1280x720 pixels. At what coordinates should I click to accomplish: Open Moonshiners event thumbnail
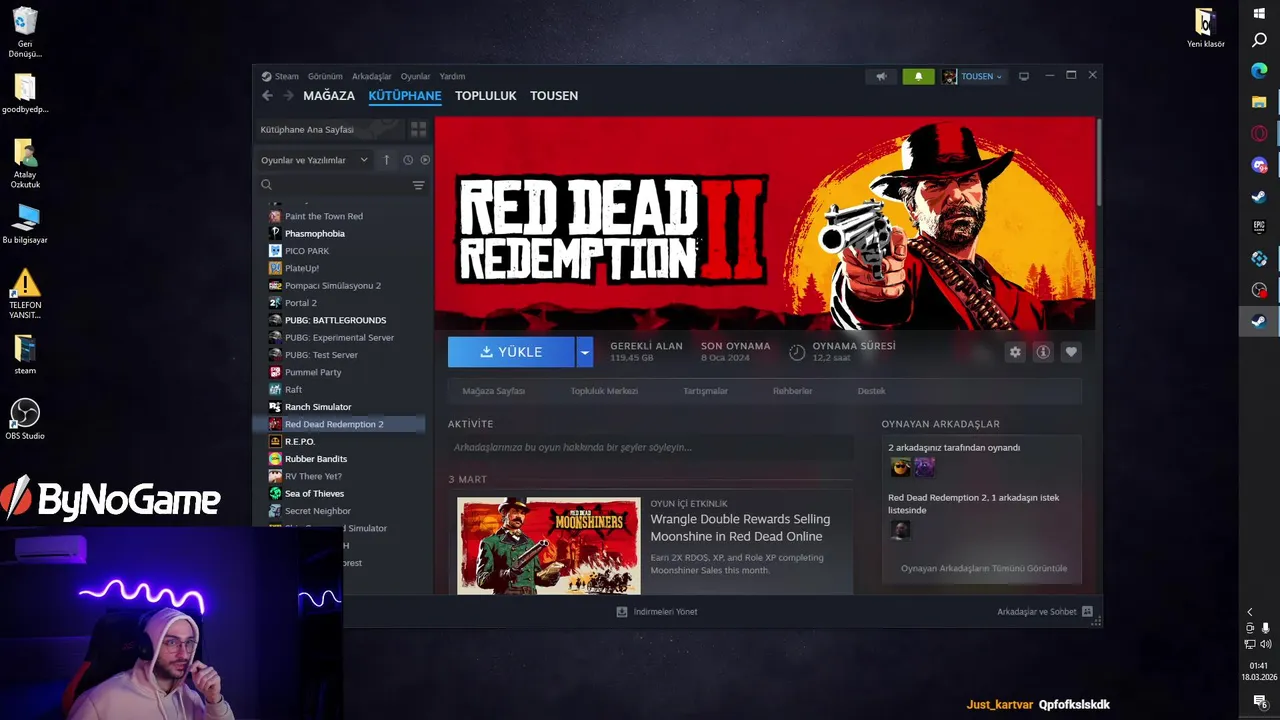coord(549,546)
